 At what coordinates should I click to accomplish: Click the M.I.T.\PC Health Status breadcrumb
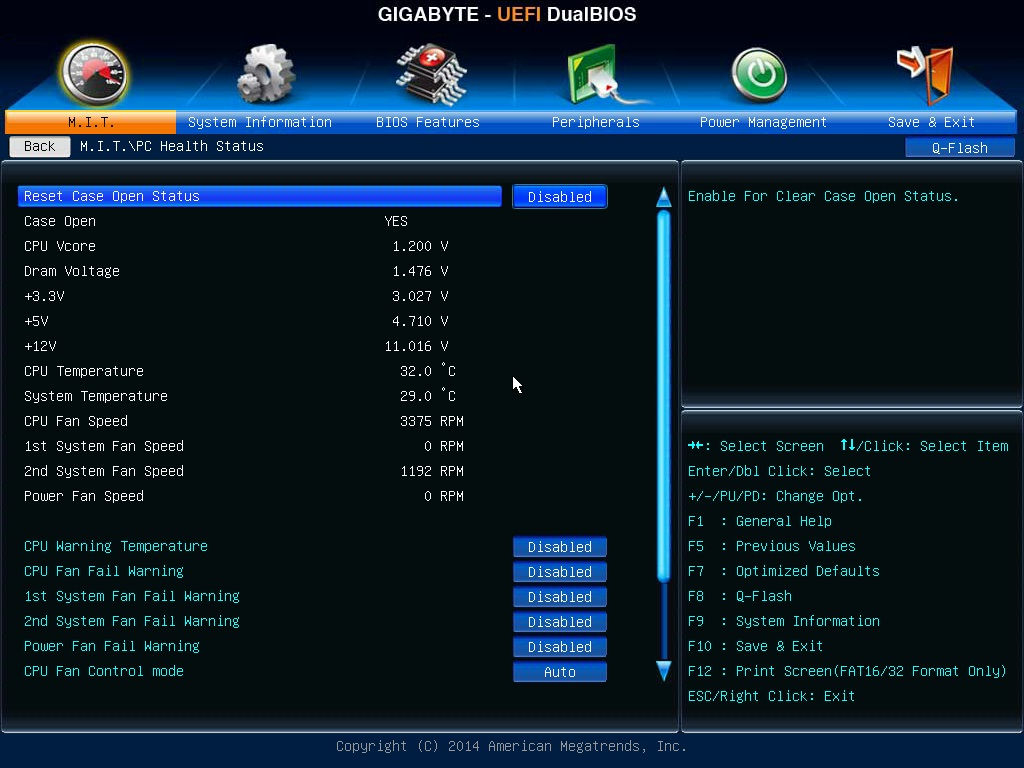pos(172,146)
